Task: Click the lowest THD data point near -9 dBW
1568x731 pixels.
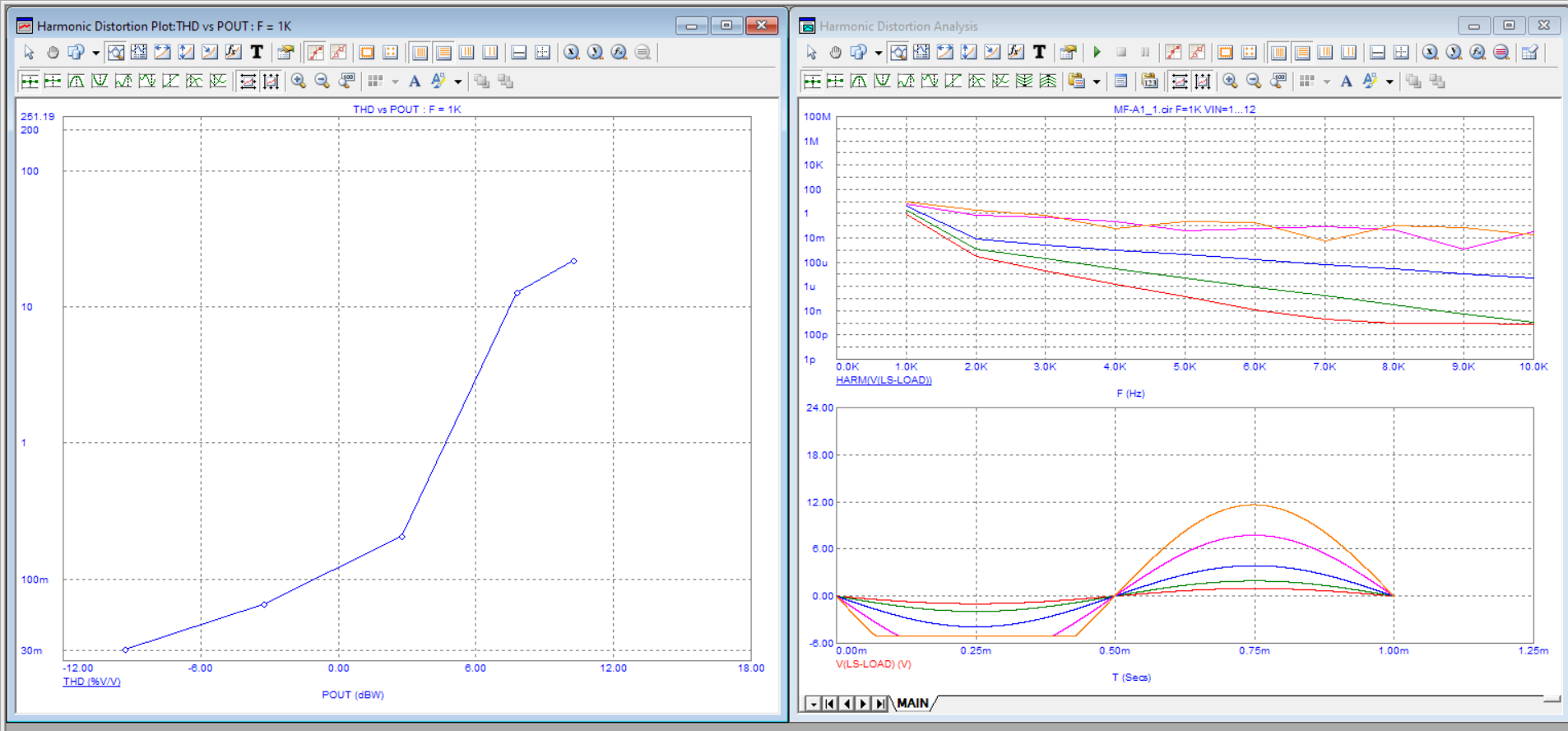Action: (x=125, y=650)
